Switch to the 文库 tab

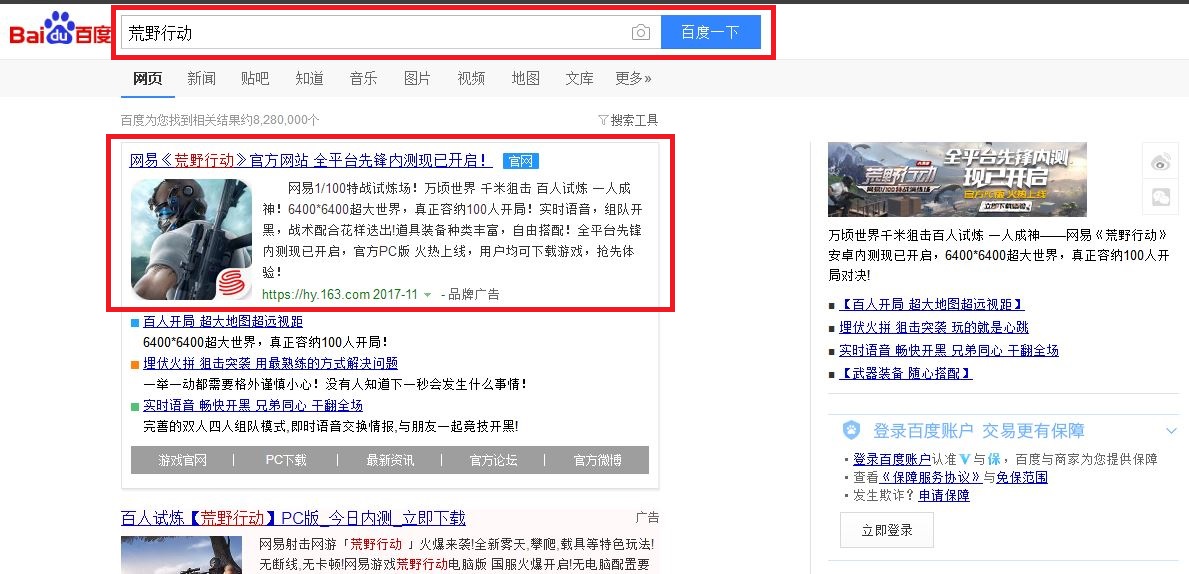tap(579, 78)
